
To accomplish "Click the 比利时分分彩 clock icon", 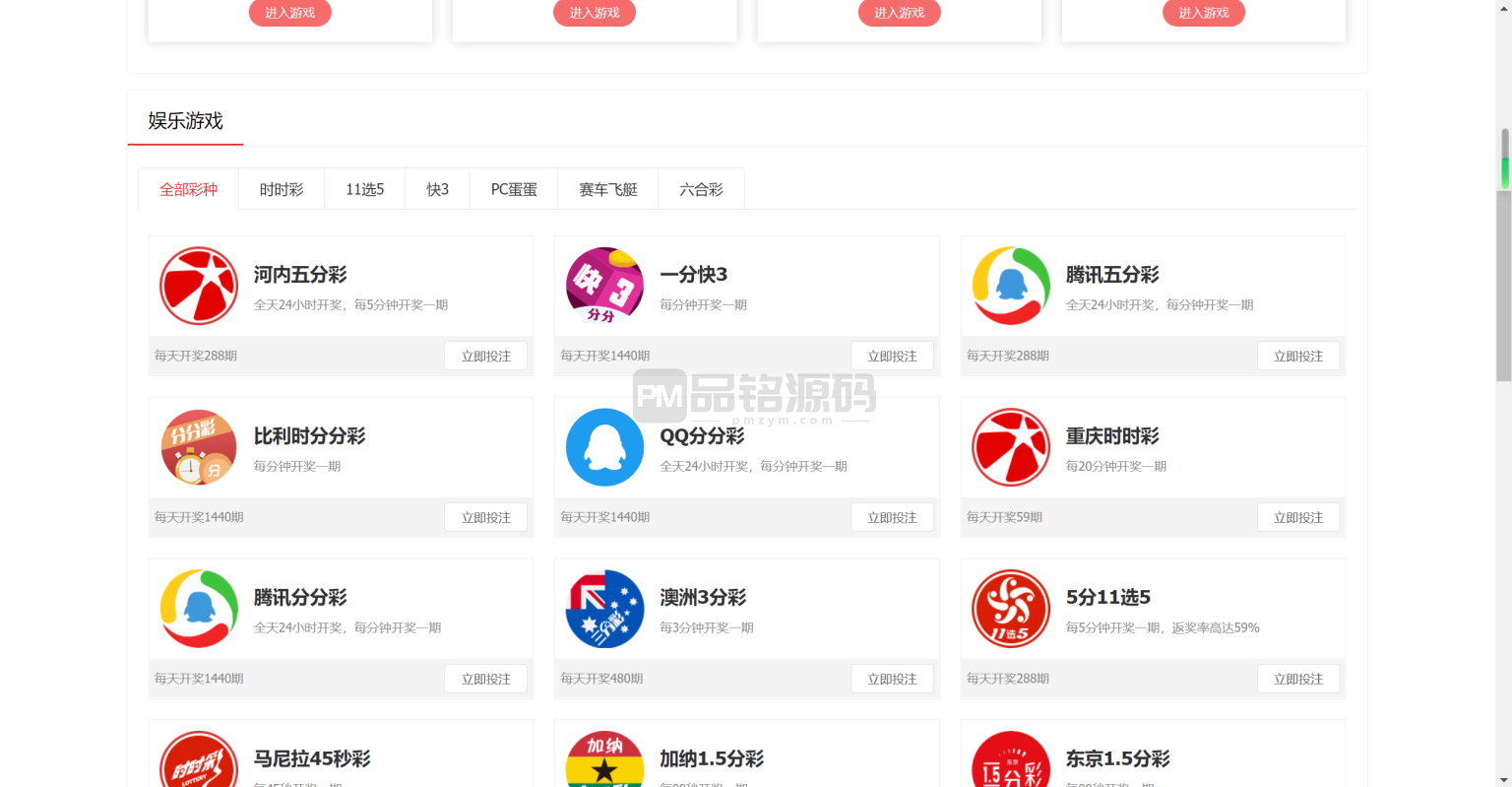I will (199, 447).
